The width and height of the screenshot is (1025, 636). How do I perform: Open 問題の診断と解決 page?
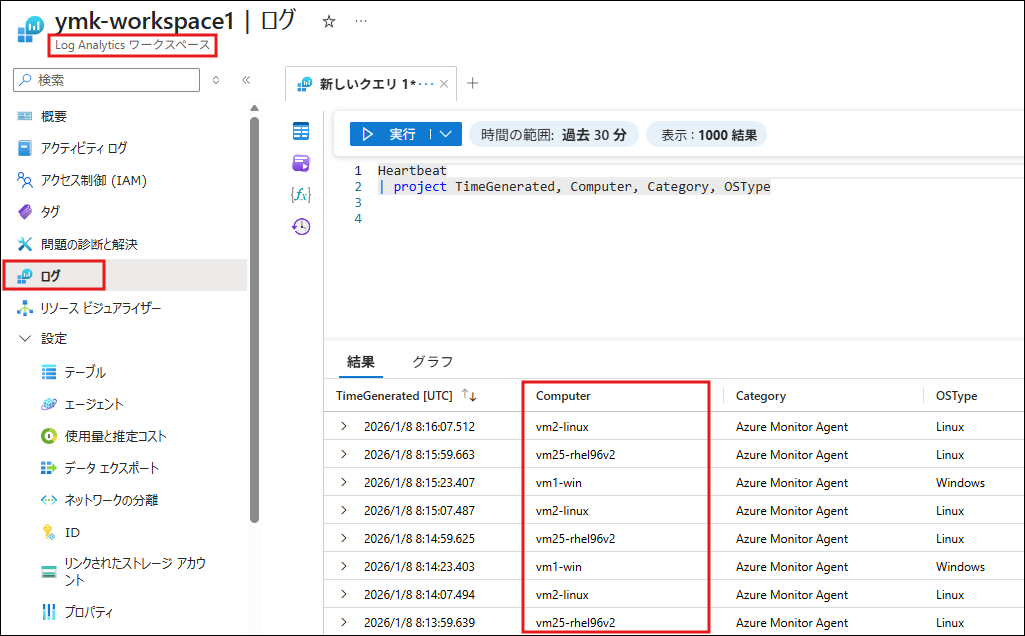(89, 244)
